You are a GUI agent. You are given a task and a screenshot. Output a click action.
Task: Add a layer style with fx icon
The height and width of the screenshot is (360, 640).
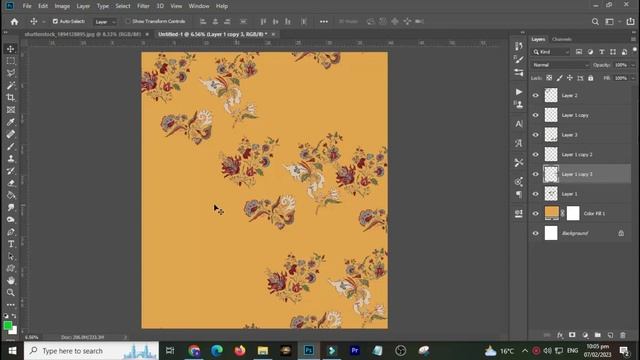pyautogui.click(x=560, y=335)
